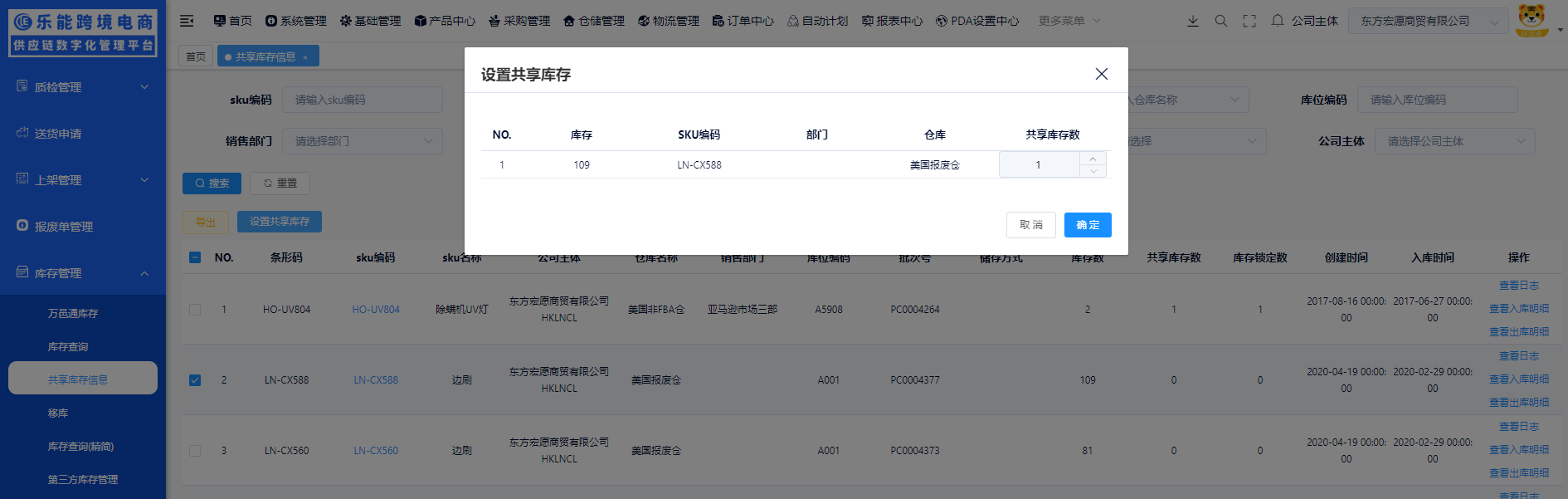This screenshot has height=499, width=1568.
Task: Check row 1 HO-UV804 checkbox
Action: click(x=195, y=309)
